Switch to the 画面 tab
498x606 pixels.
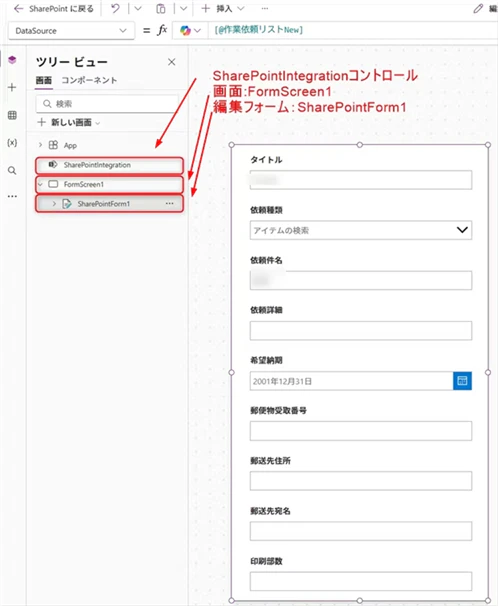(44, 80)
